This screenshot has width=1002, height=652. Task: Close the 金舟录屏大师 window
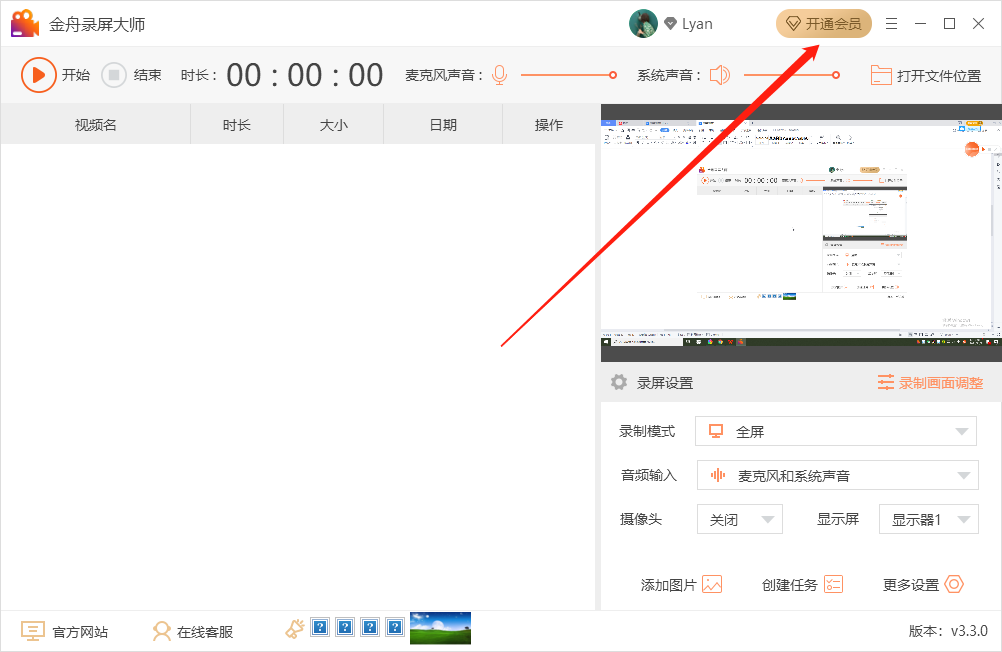[x=978, y=24]
